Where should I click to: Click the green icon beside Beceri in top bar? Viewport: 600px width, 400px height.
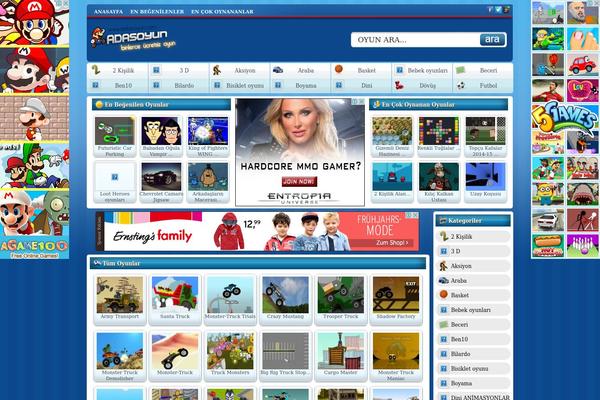coord(460,70)
